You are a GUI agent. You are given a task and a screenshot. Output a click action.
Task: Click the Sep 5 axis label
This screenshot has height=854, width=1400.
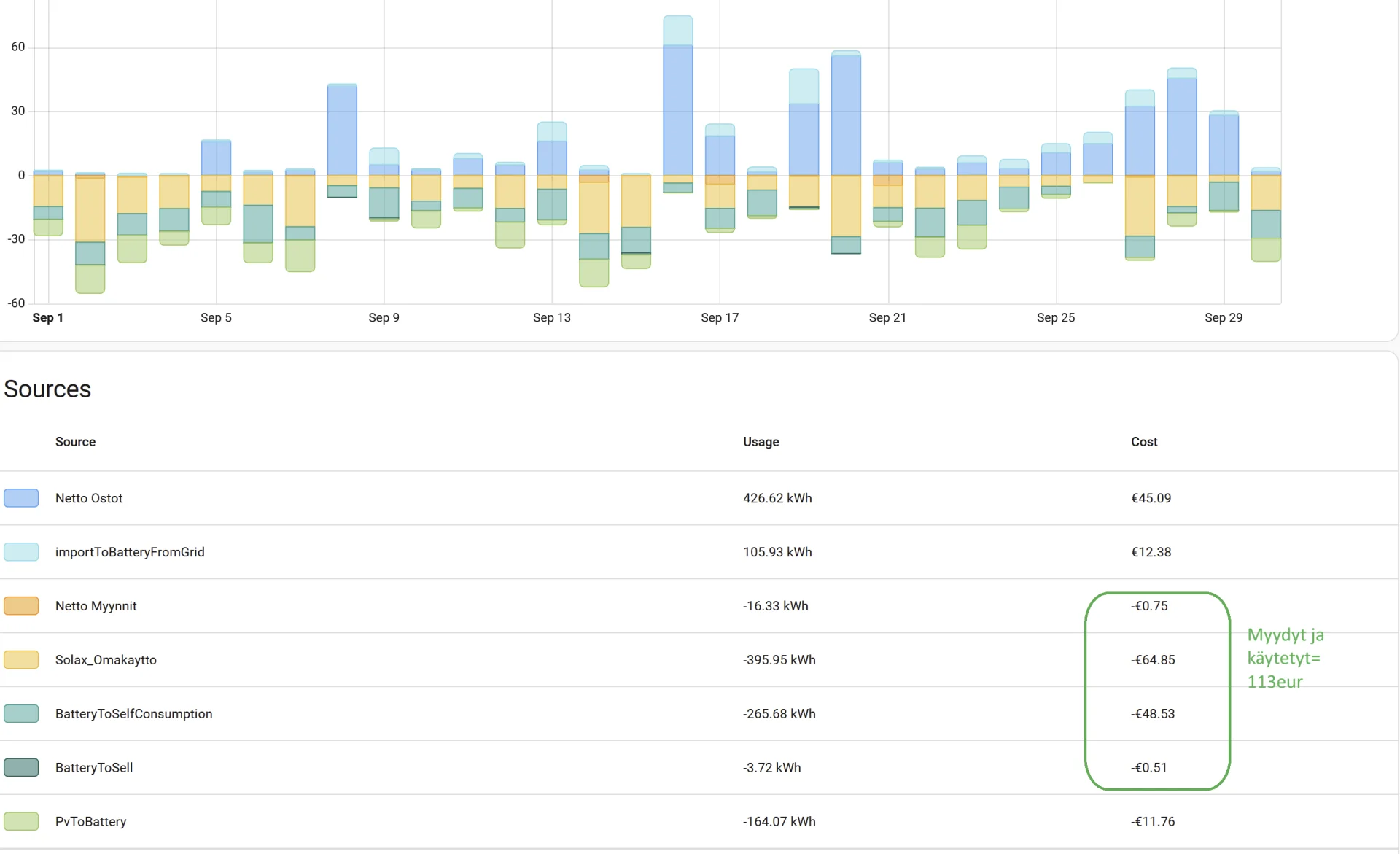tap(216, 318)
